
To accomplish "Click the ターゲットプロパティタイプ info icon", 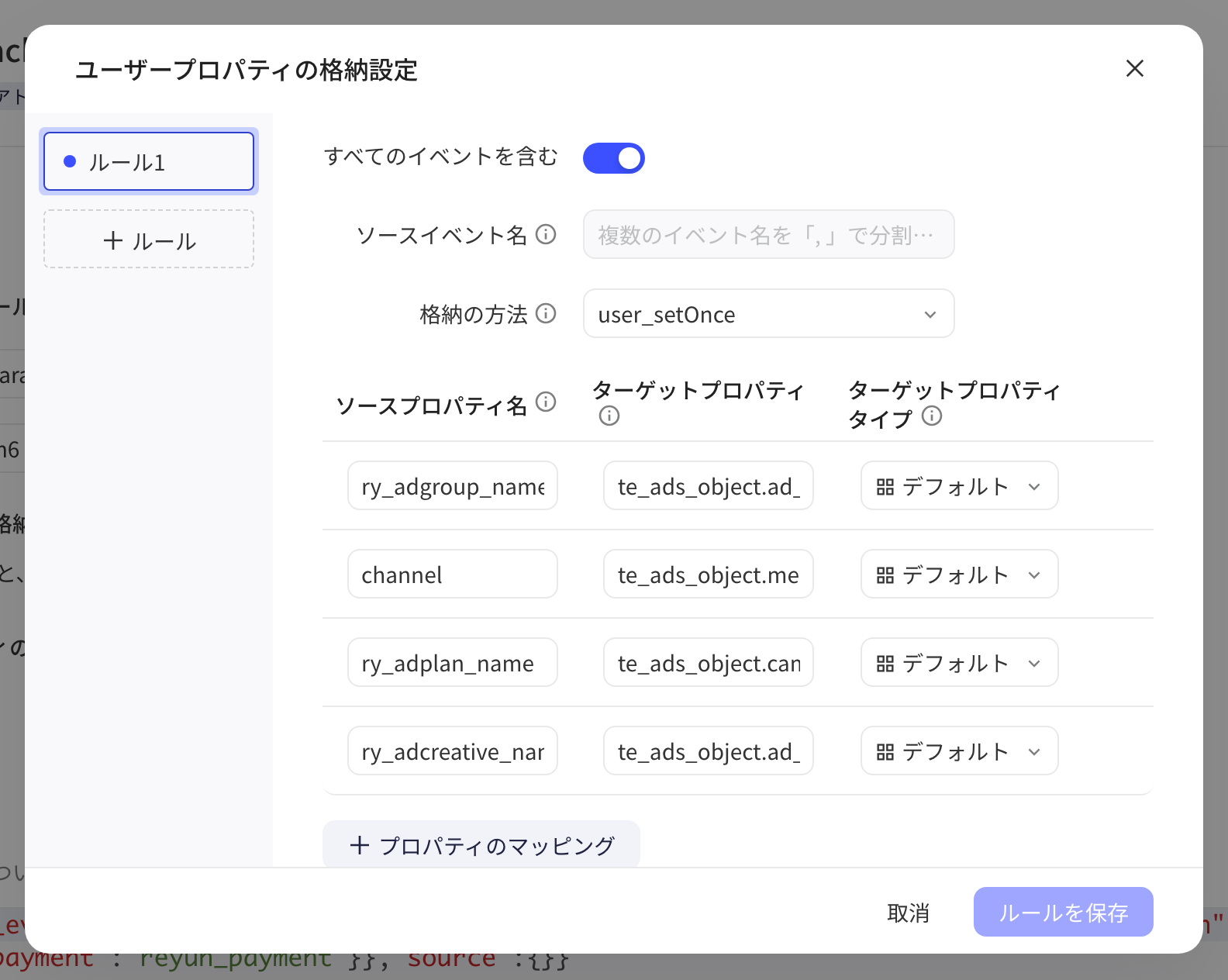I will [932, 416].
